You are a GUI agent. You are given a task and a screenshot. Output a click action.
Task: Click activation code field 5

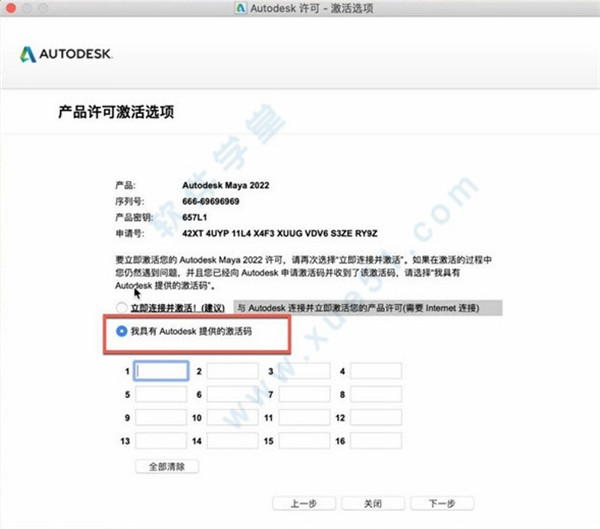161,394
